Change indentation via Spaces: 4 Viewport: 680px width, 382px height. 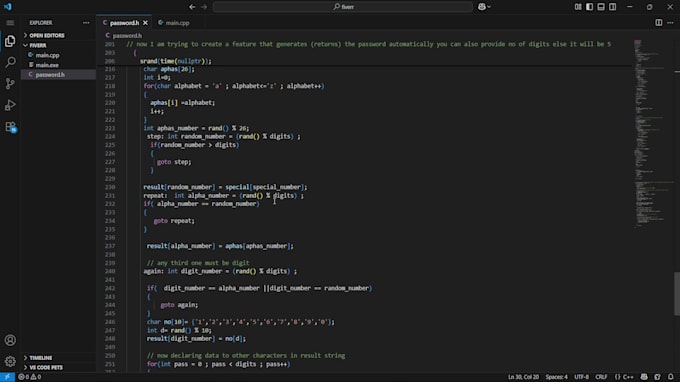tap(556, 377)
